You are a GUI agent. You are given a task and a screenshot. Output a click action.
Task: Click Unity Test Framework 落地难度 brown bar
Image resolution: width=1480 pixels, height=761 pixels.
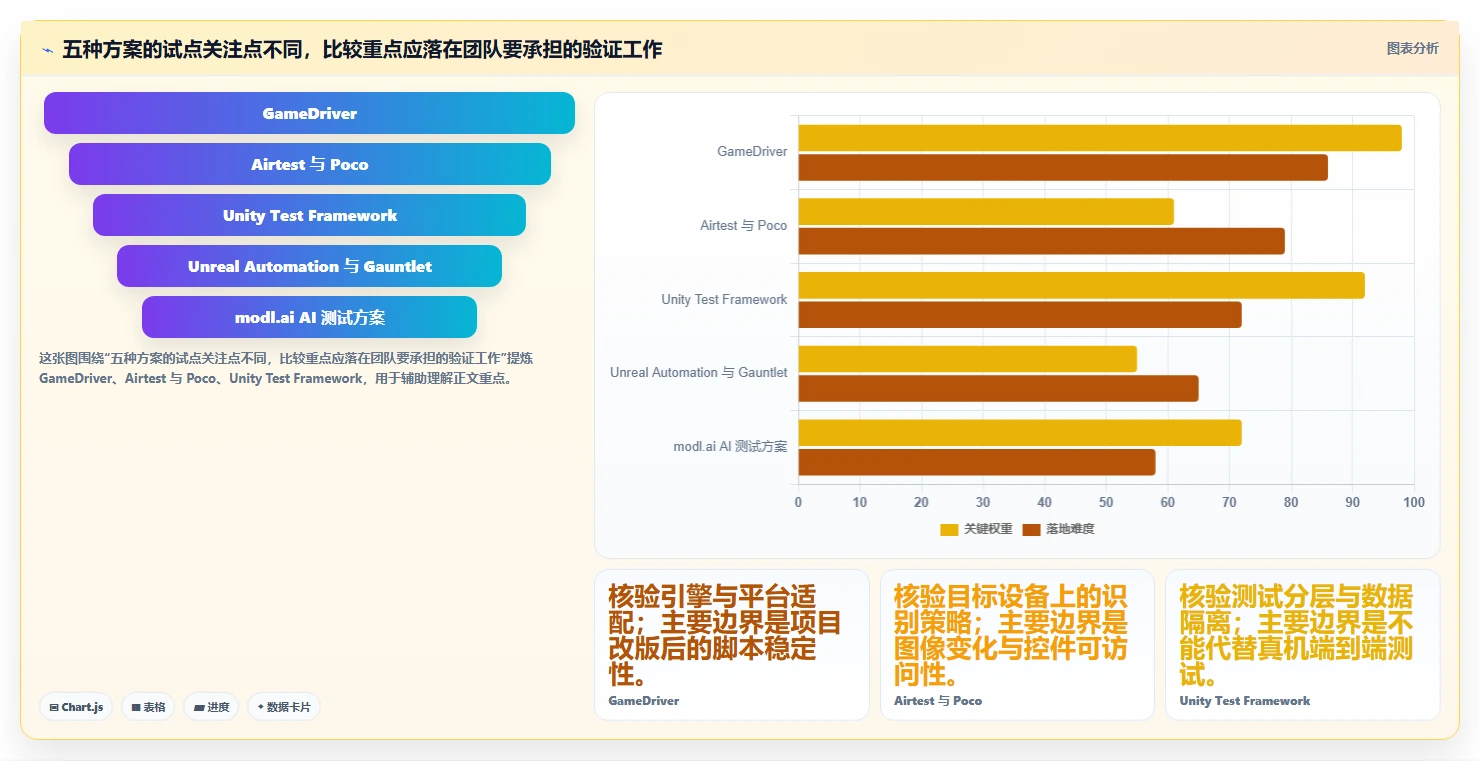coord(1020,314)
